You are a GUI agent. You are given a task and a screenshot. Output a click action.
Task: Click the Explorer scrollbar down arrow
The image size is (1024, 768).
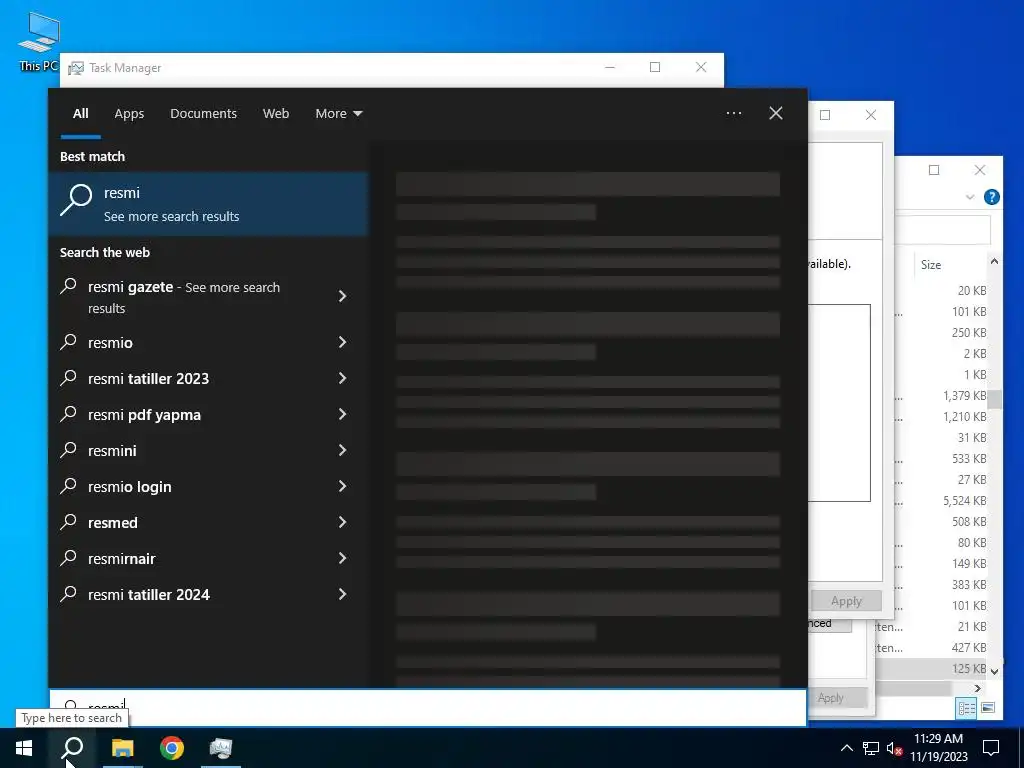(994, 671)
